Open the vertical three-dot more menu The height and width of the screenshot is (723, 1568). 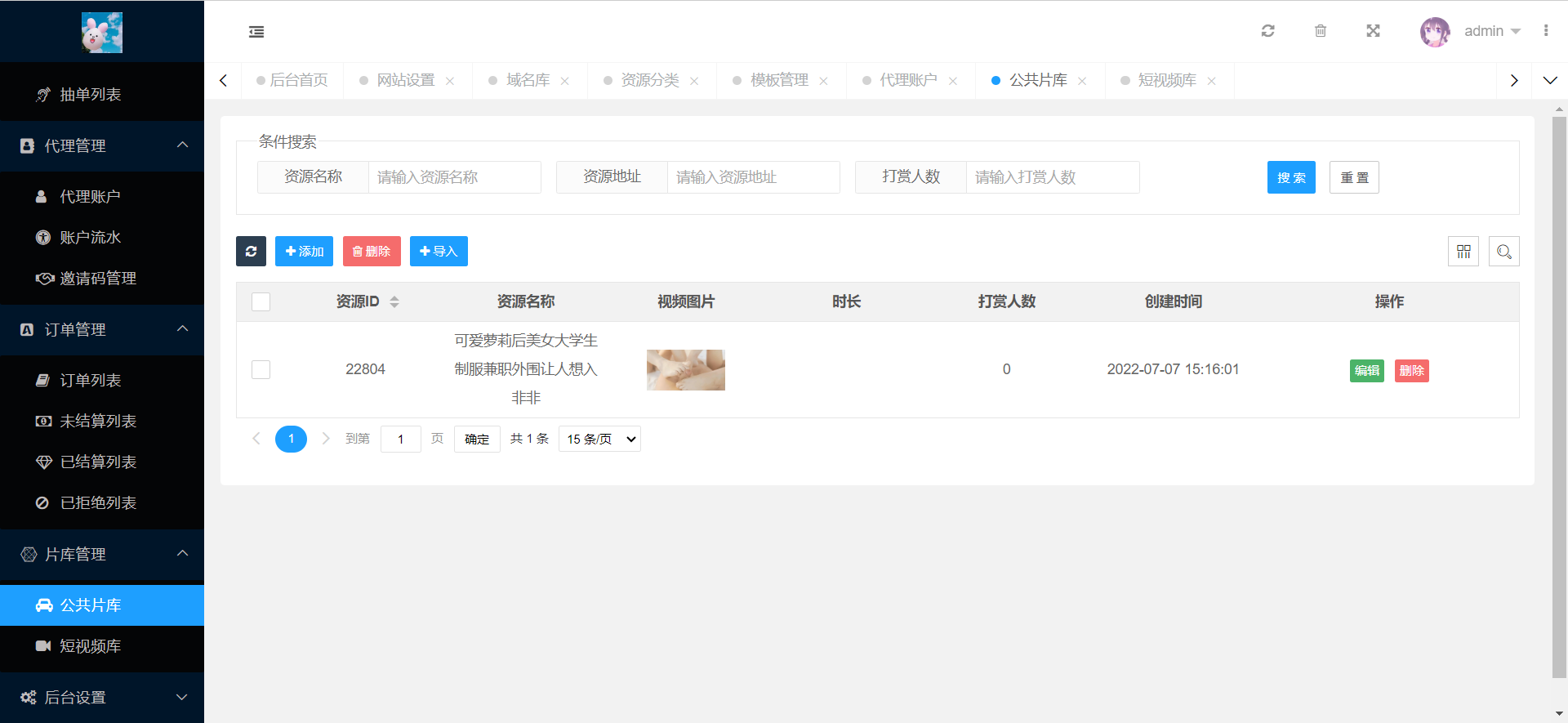1546,31
